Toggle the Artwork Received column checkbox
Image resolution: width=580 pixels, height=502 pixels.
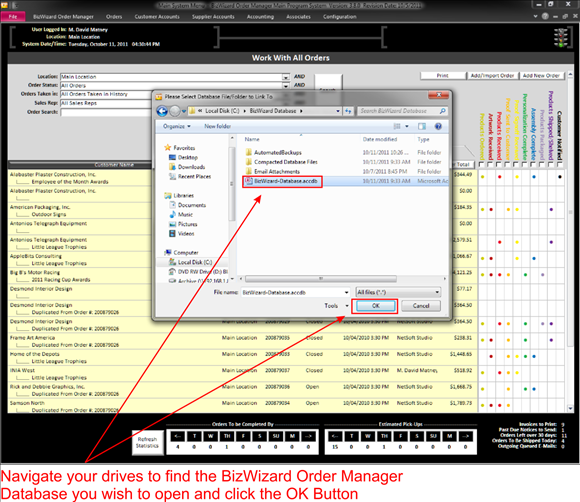490,164
